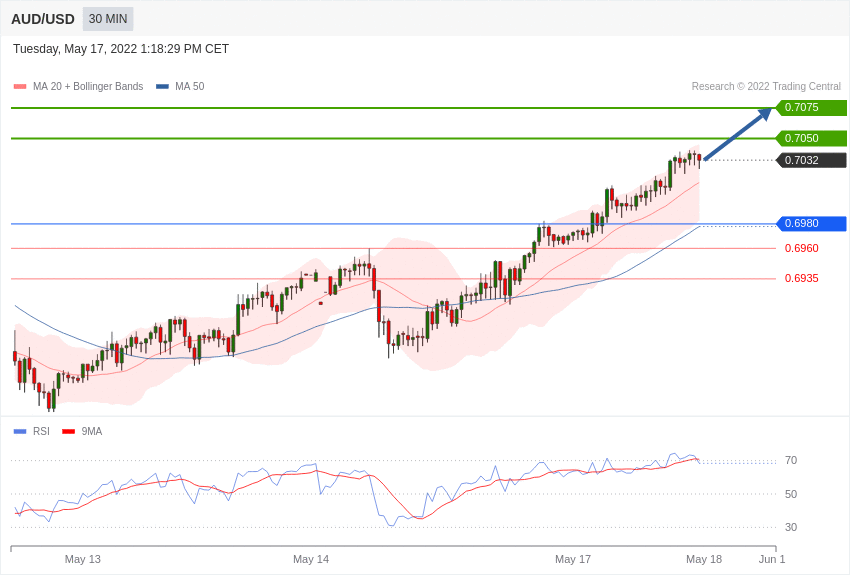Click the May 14 date axis label

(311, 559)
